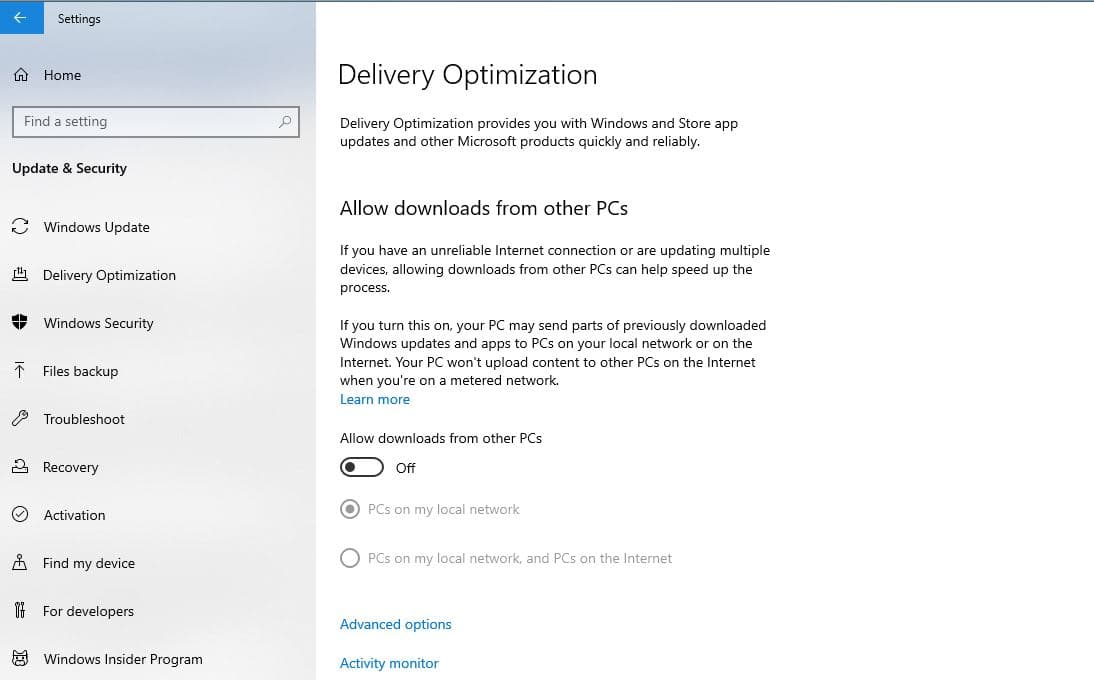The image size is (1094, 680).
Task: Click the back arrow button
Action: [22, 18]
